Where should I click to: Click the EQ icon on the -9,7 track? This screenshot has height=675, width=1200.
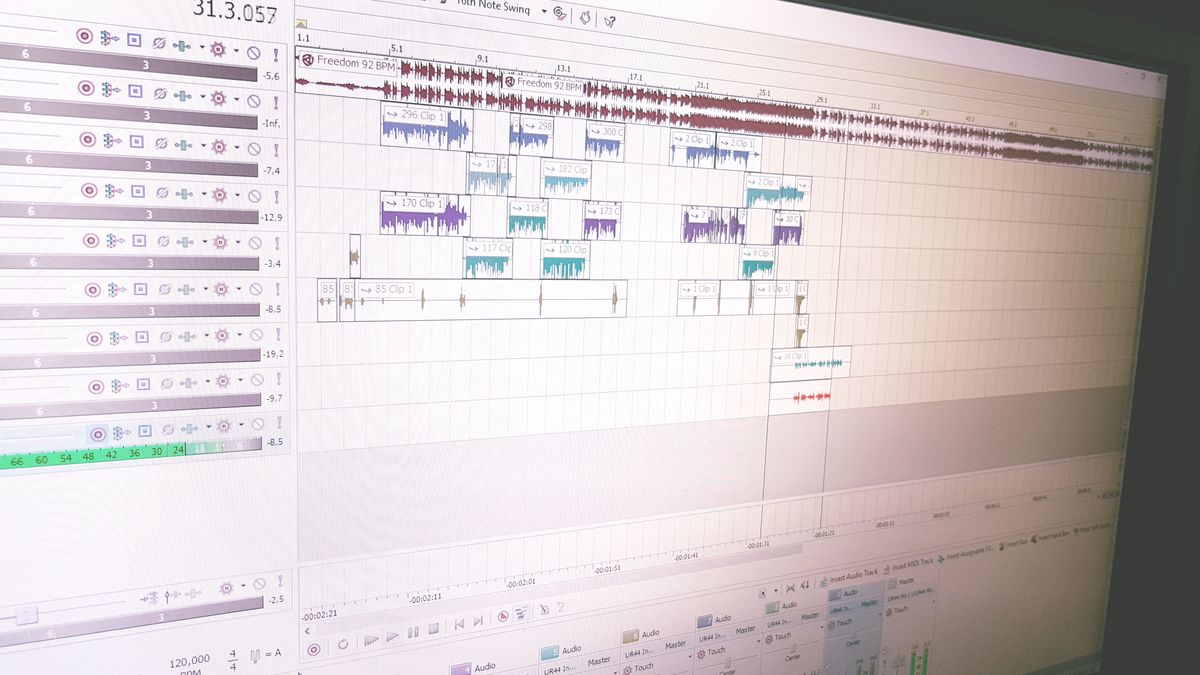click(x=192, y=383)
